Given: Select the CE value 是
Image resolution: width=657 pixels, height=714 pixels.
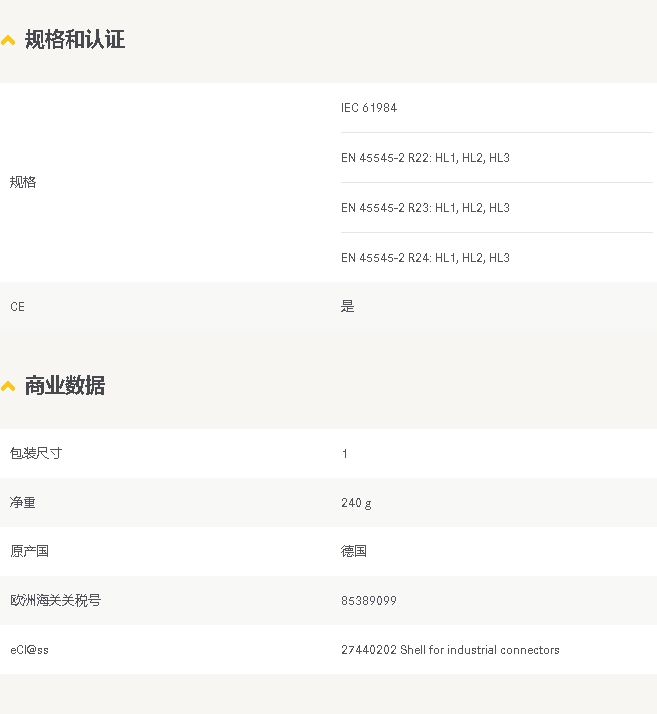Looking at the screenshot, I should pyautogui.click(x=348, y=307).
